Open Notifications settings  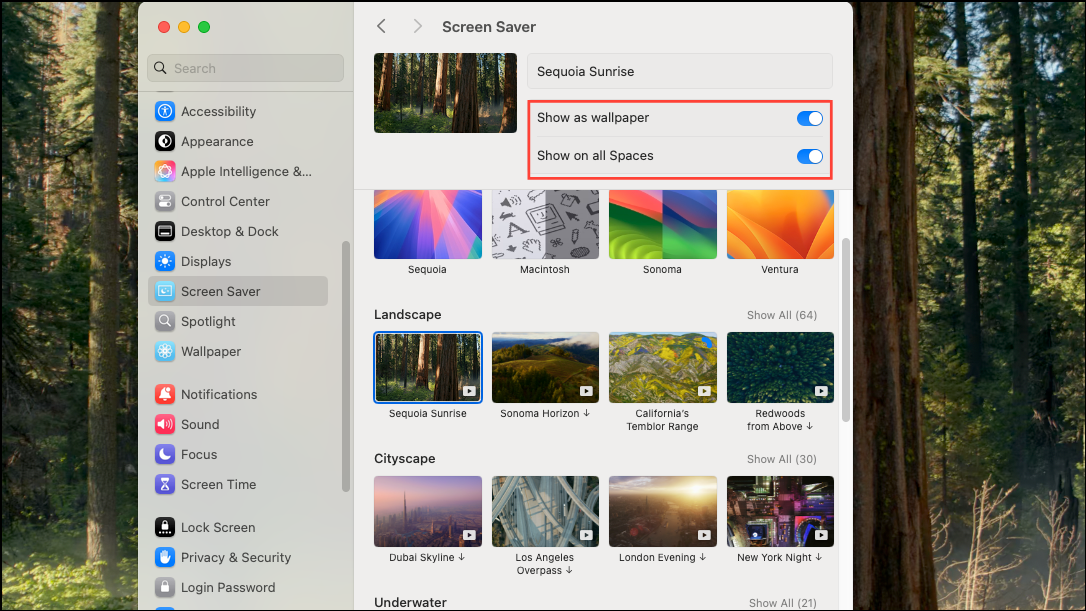[x=238, y=394]
